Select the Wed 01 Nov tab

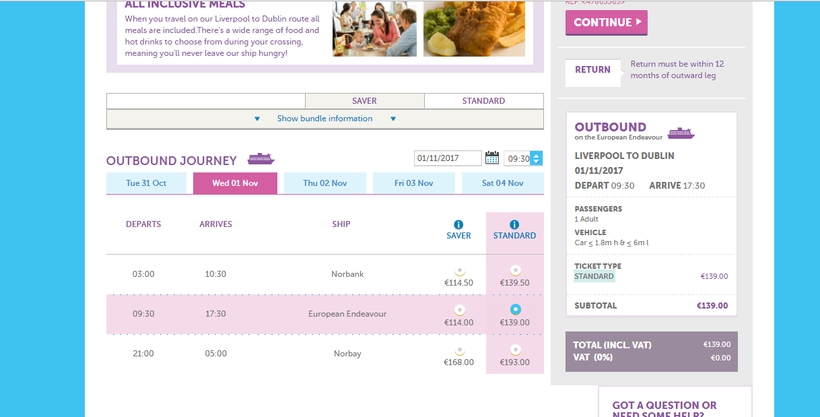click(x=235, y=183)
